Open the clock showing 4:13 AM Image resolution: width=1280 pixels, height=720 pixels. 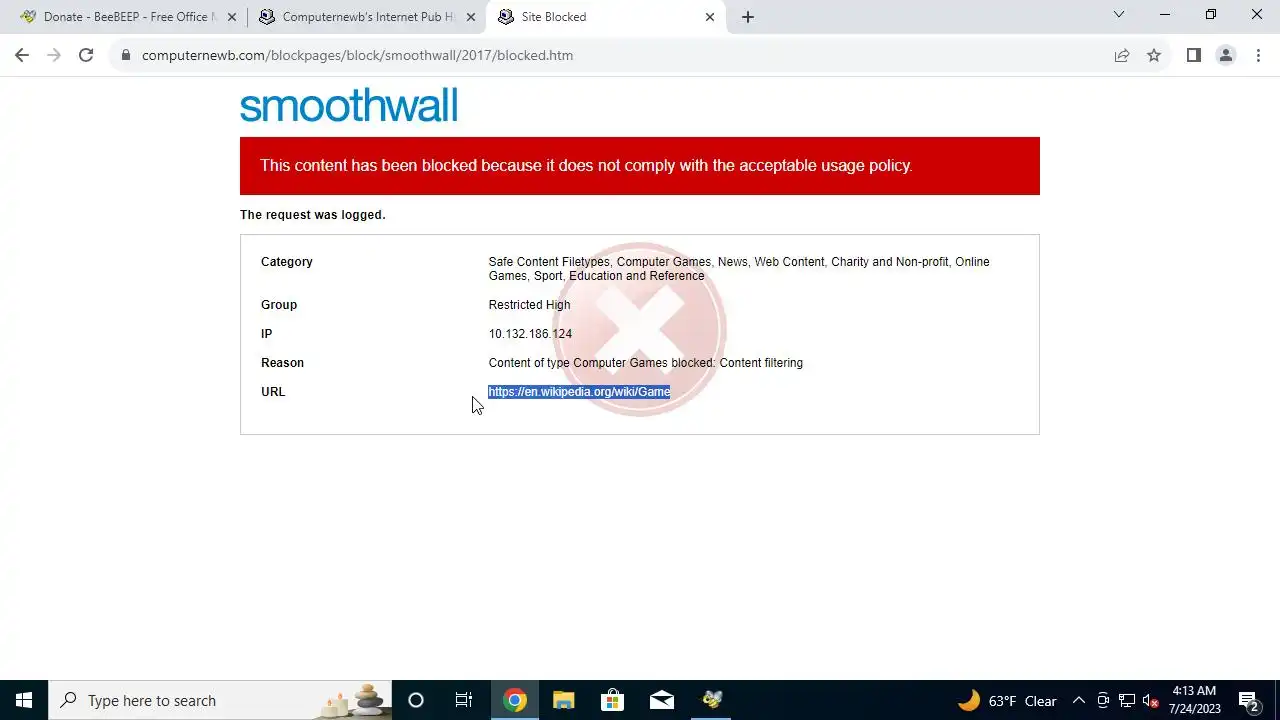[x=1194, y=700]
